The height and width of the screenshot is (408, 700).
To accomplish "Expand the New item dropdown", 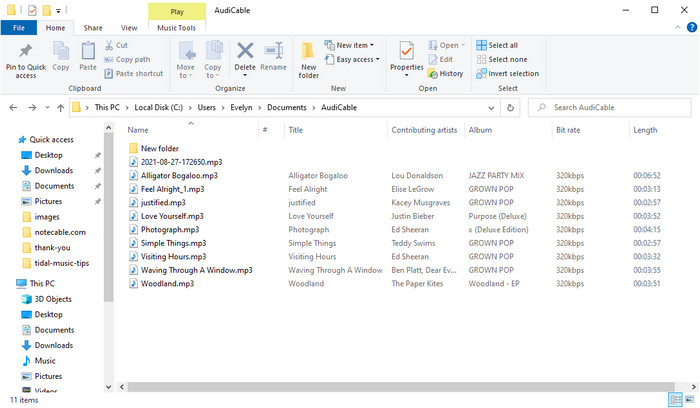I will (349, 45).
